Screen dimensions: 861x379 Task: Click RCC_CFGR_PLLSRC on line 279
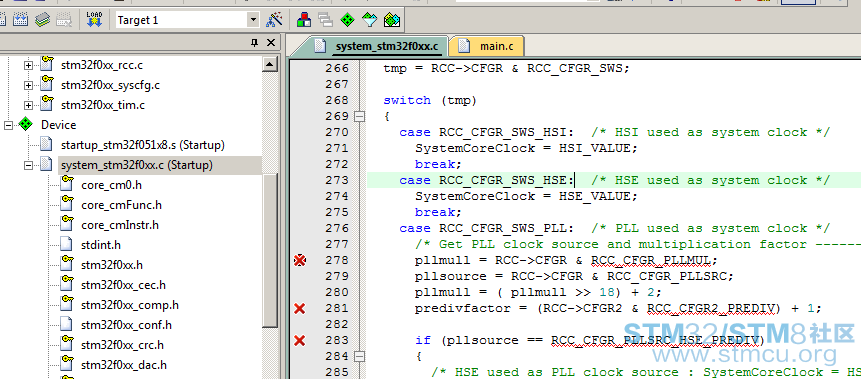tap(667, 276)
